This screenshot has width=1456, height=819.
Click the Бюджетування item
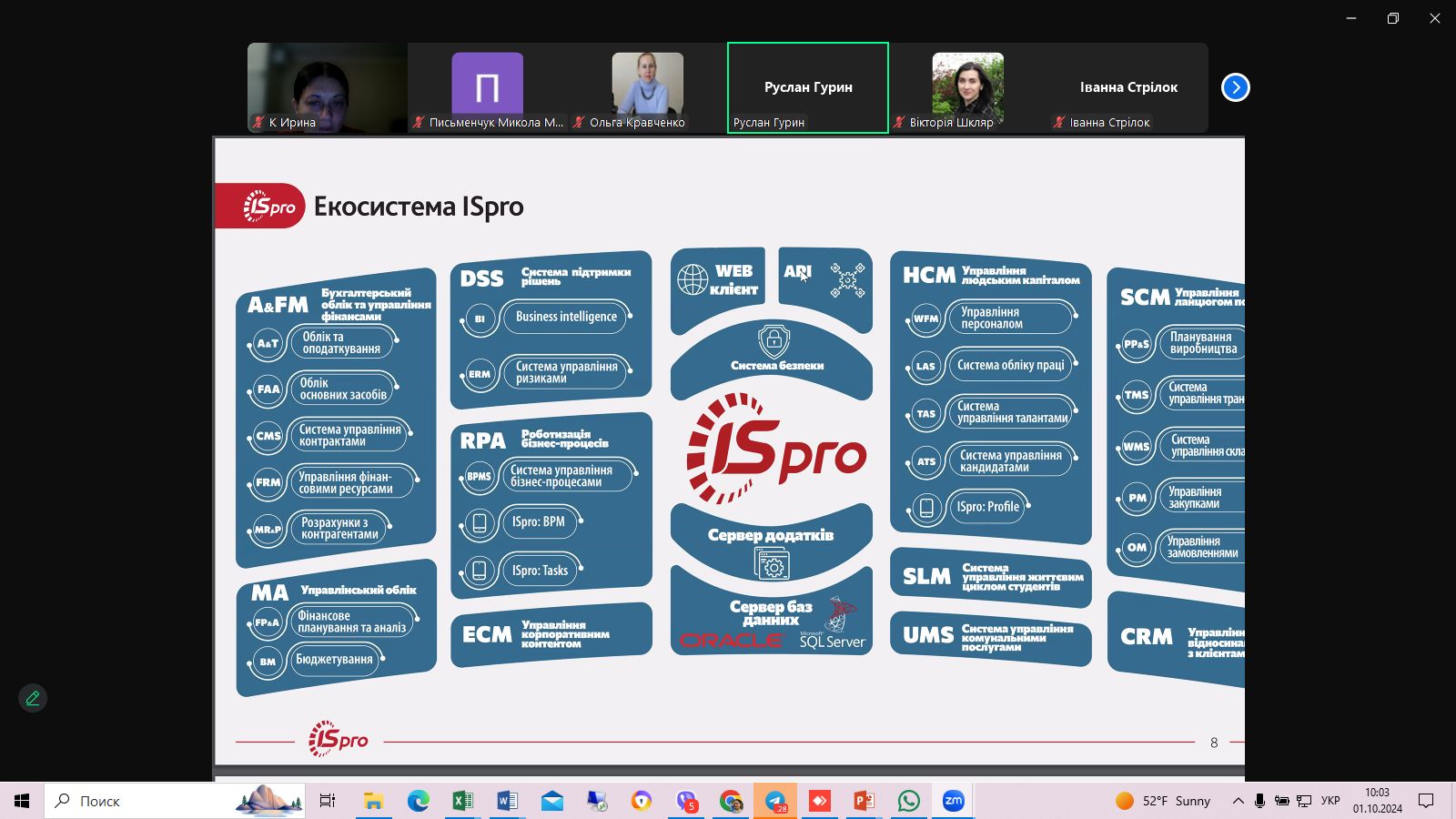(x=334, y=660)
